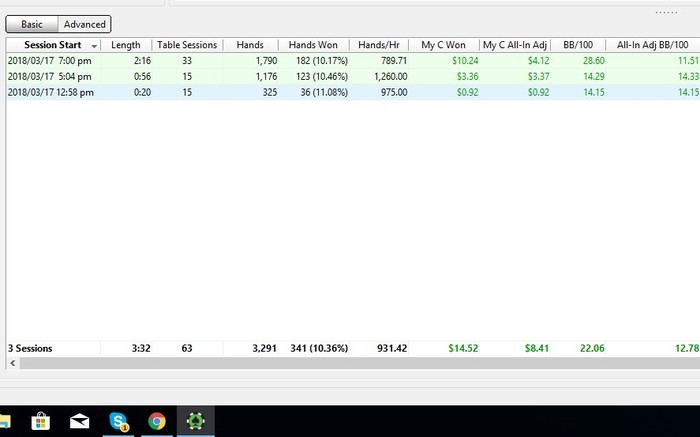Click the 2:16 session length cell
The width and height of the screenshot is (700, 437).
click(142, 61)
